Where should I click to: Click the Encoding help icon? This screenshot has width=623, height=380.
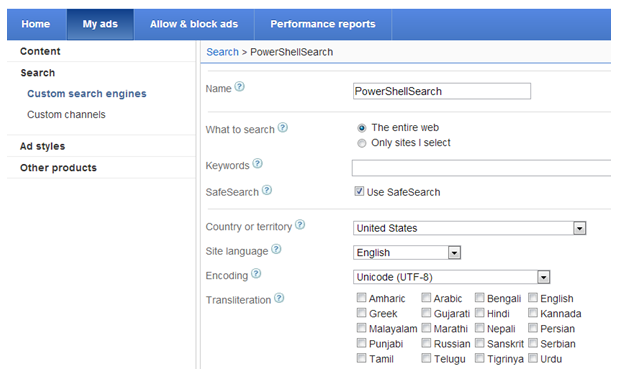pos(256,273)
